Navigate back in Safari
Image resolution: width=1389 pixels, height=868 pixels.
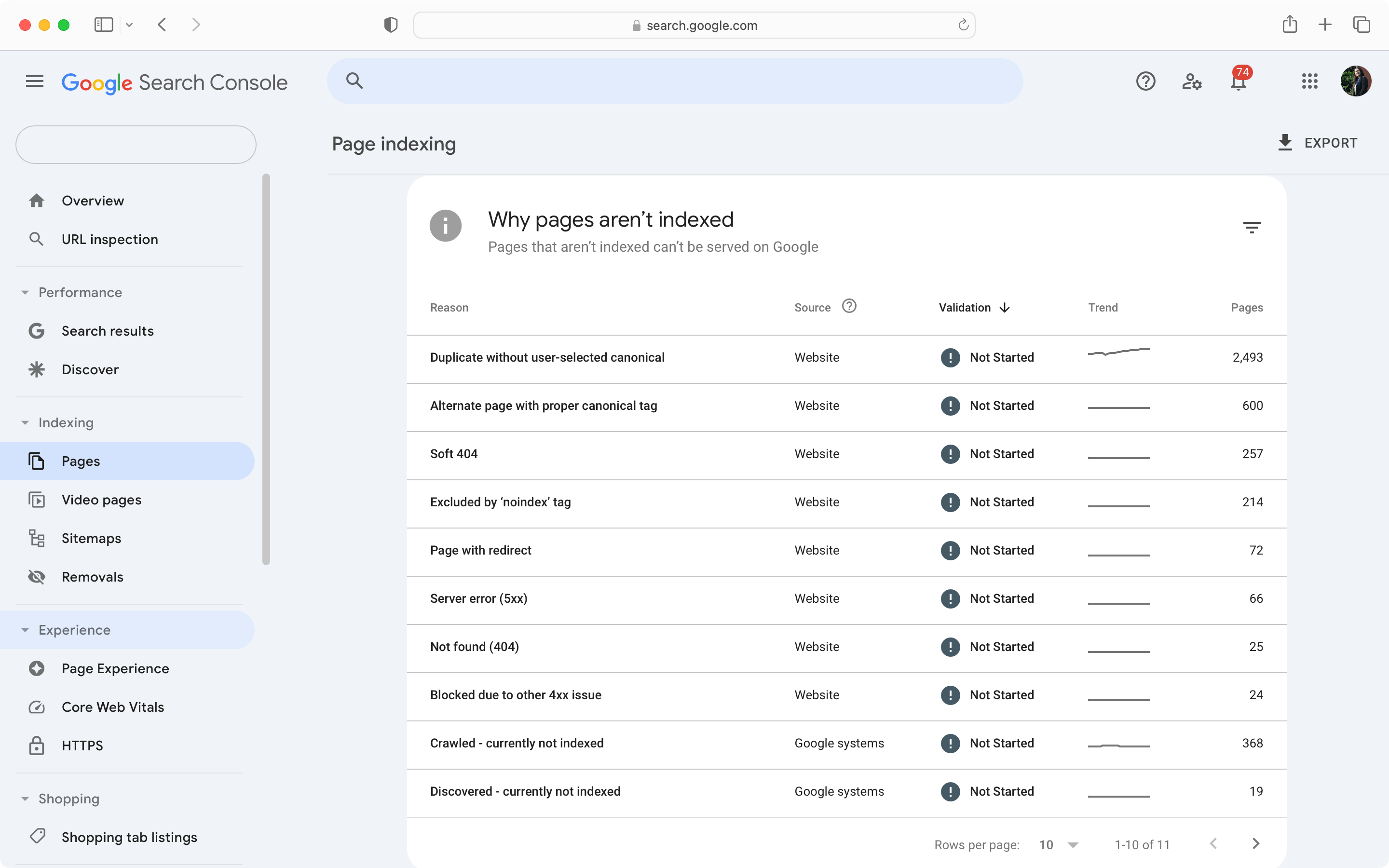(x=162, y=25)
